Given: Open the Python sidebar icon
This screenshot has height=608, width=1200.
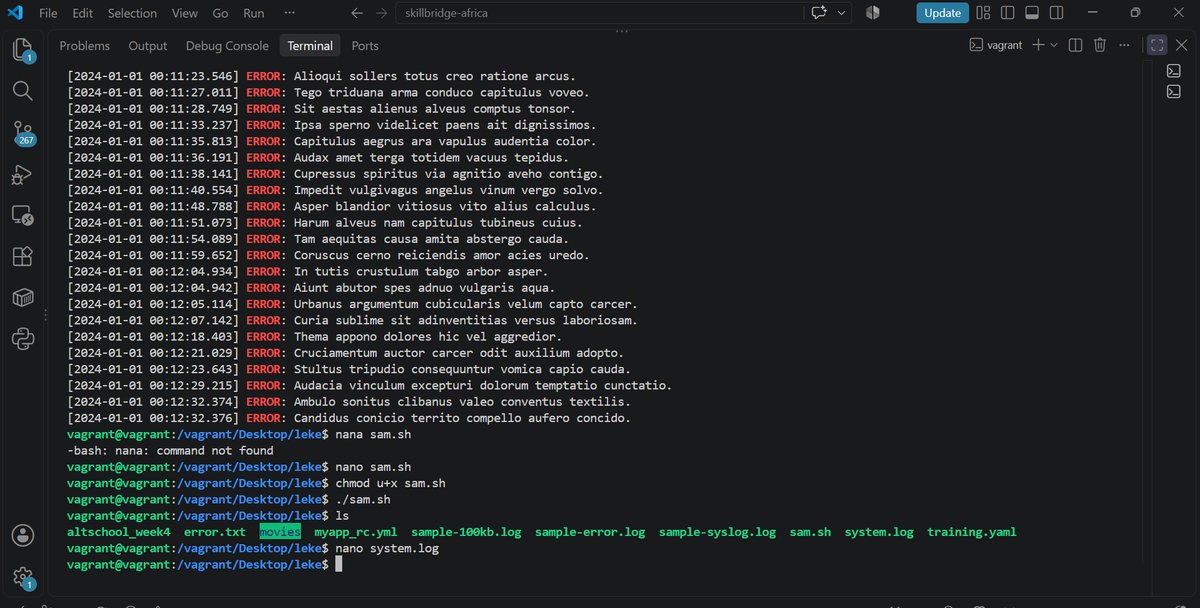Looking at the screenshot, I should coord(22,338).
